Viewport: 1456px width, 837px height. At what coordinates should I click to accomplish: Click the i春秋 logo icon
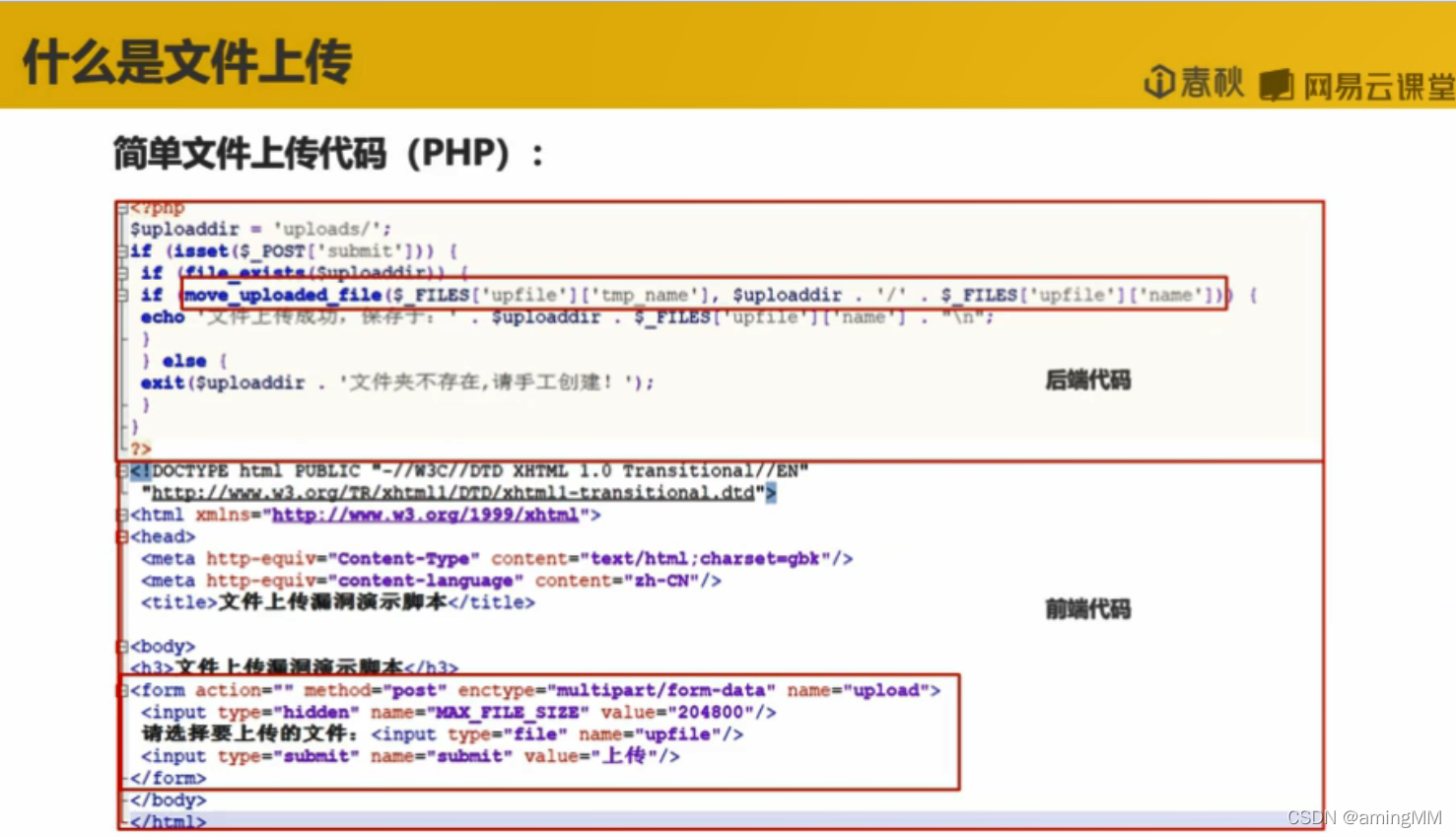point(1159,82)
